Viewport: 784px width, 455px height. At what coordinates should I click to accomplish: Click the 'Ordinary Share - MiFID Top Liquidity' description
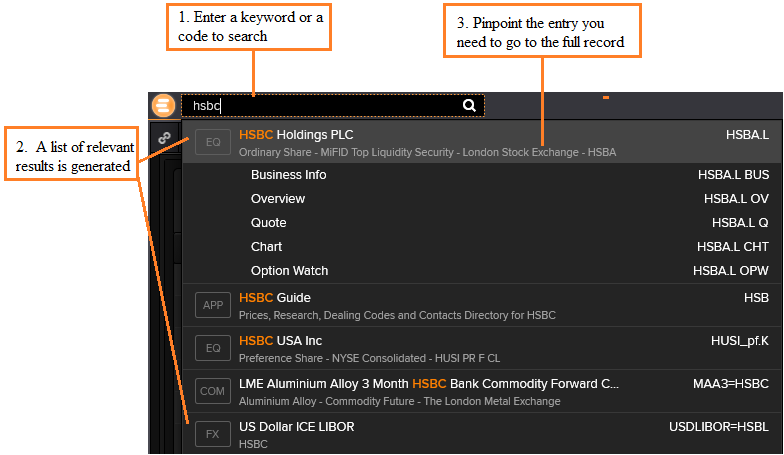click(x=428, y=152)
